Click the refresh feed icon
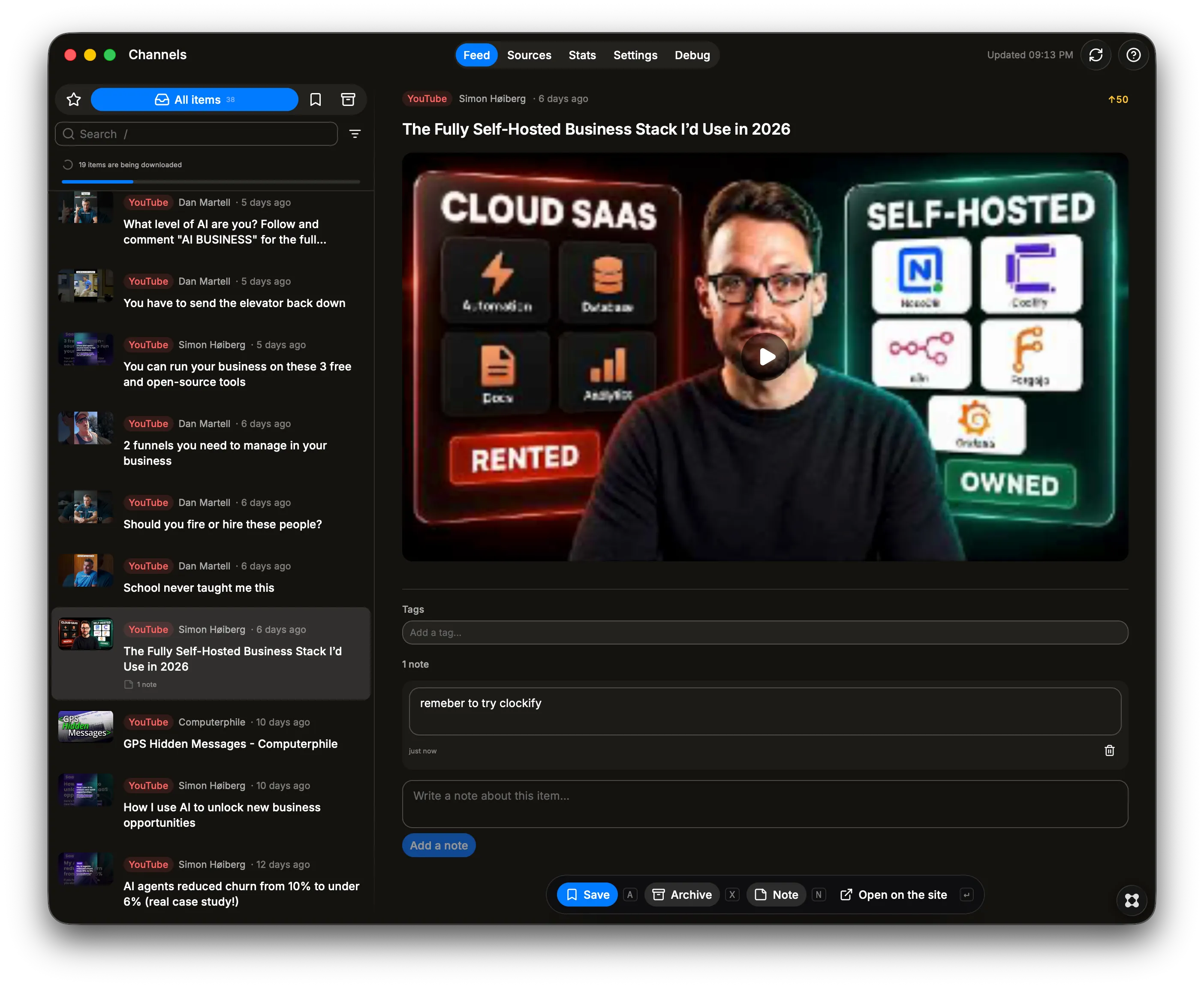Viewport: 1204px width, 988px height. pos(1096,55)
